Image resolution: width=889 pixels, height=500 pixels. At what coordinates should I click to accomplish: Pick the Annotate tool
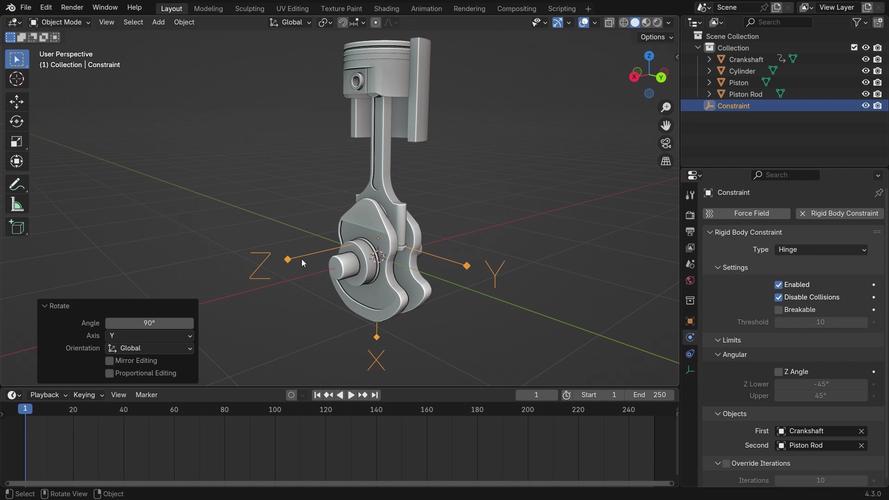click(x=16, y=184)
